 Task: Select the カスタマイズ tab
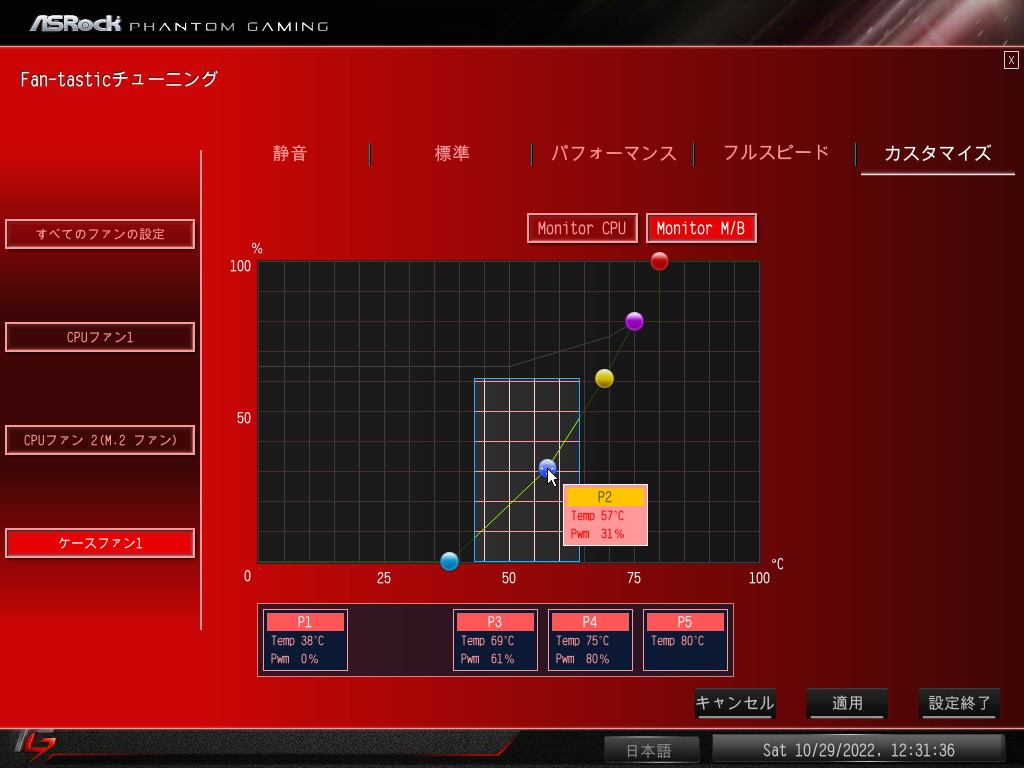coord(937,153)
